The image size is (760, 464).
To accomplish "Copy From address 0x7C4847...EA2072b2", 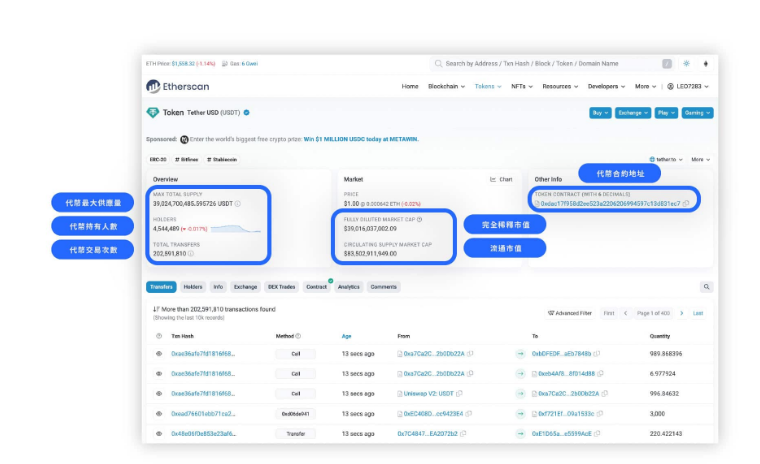I will tap(463, 433).
